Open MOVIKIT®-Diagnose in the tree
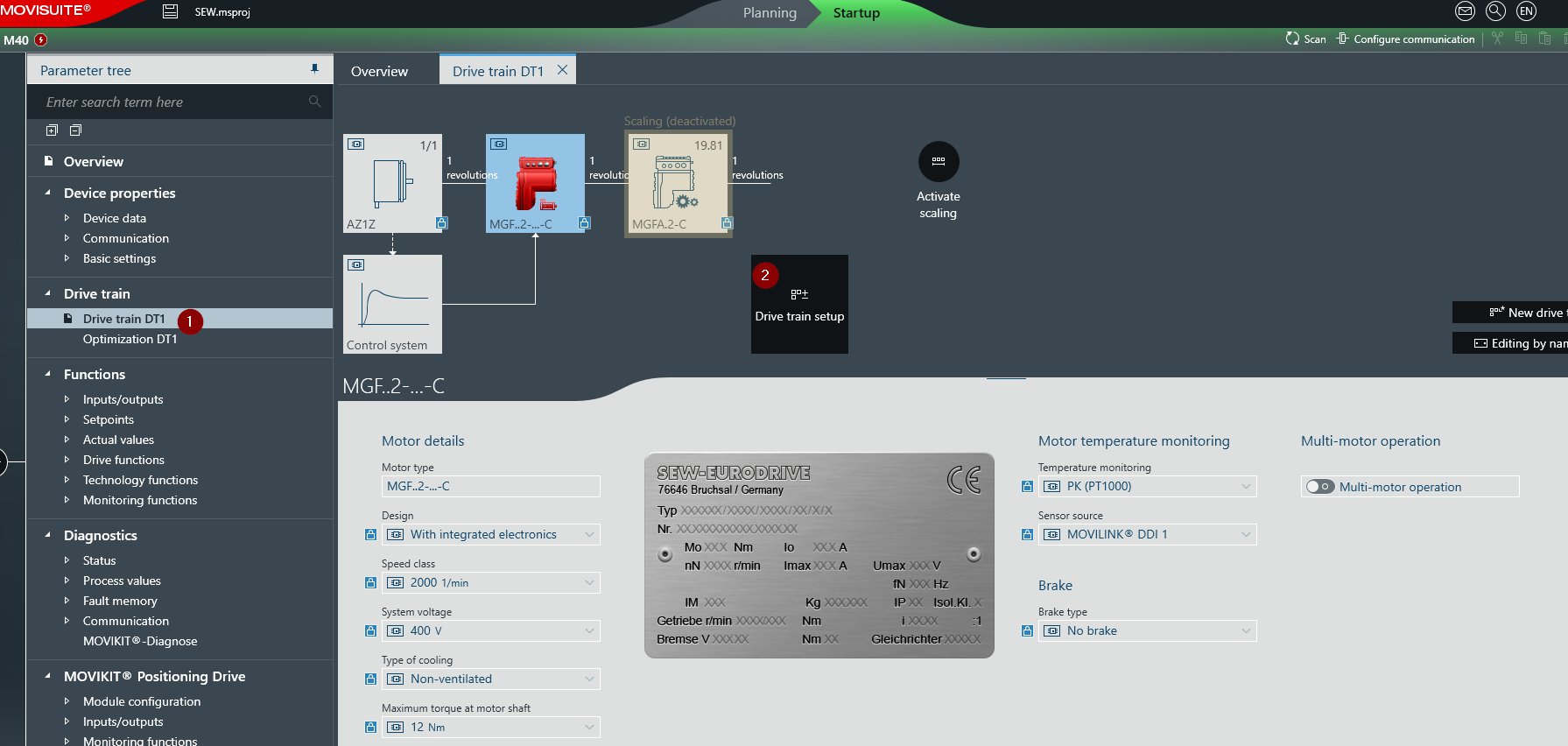The image size is (1568, 746). (x=140, y=641)
